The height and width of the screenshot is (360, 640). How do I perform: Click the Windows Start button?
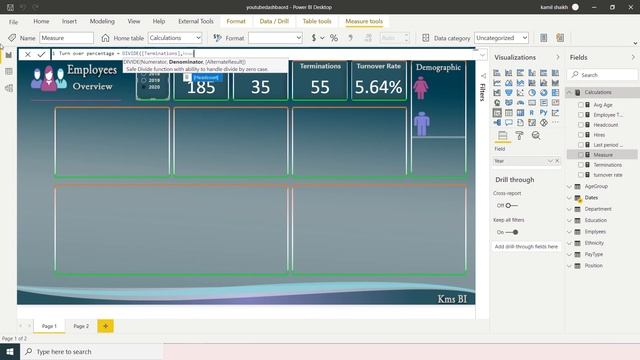pos(10,351)
